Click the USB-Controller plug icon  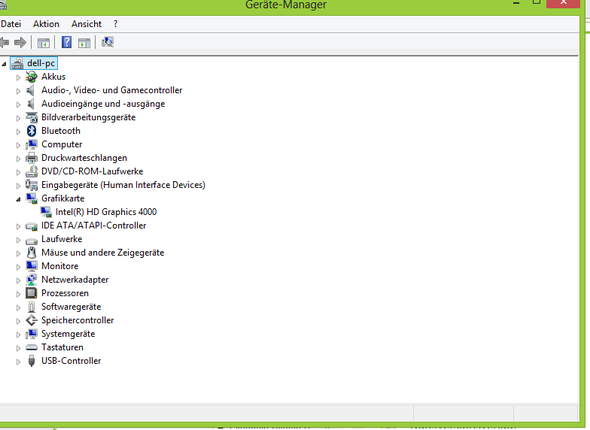tap(32, 361)
